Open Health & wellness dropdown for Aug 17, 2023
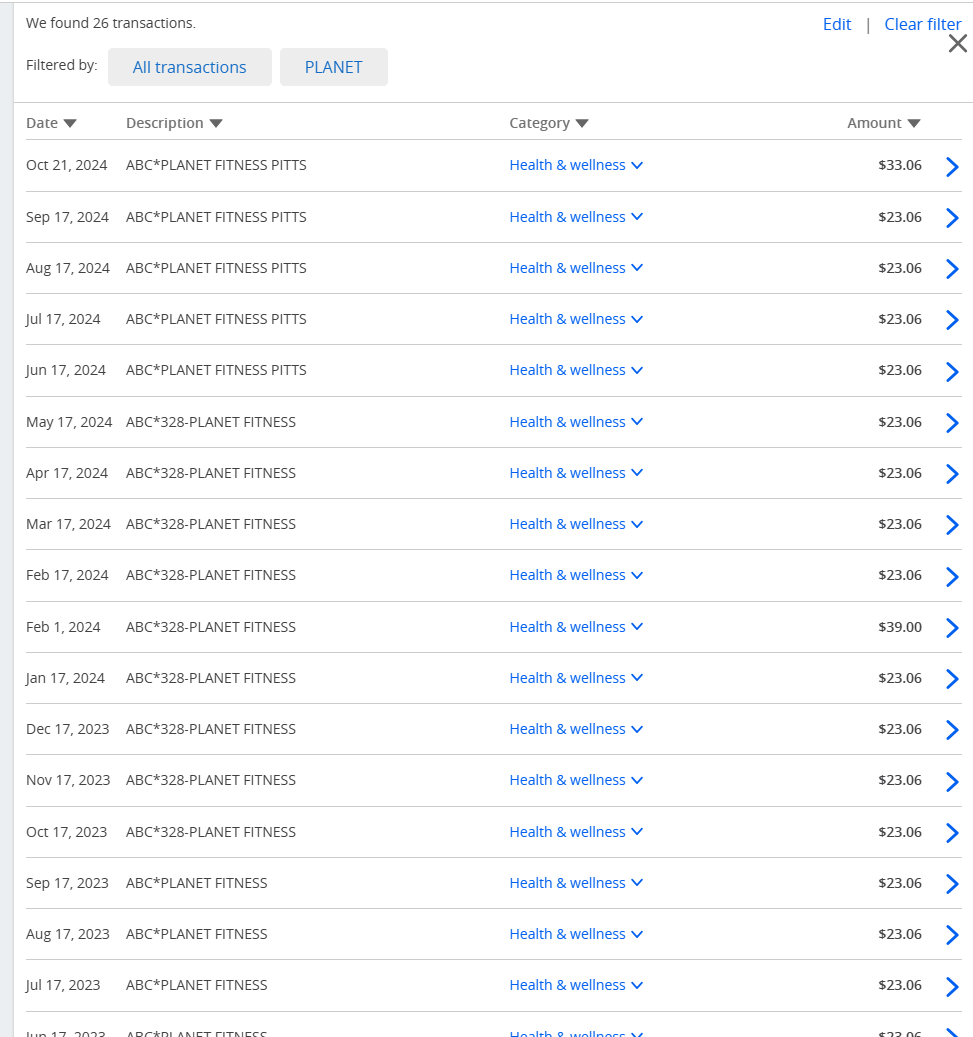Viewport: 973px width, 1037px height. (576, 934)
